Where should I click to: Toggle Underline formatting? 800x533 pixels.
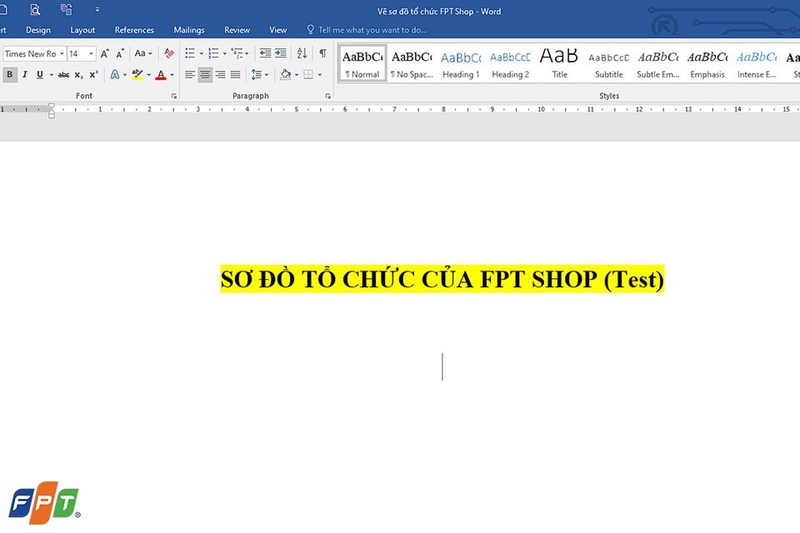coord(40,75)
